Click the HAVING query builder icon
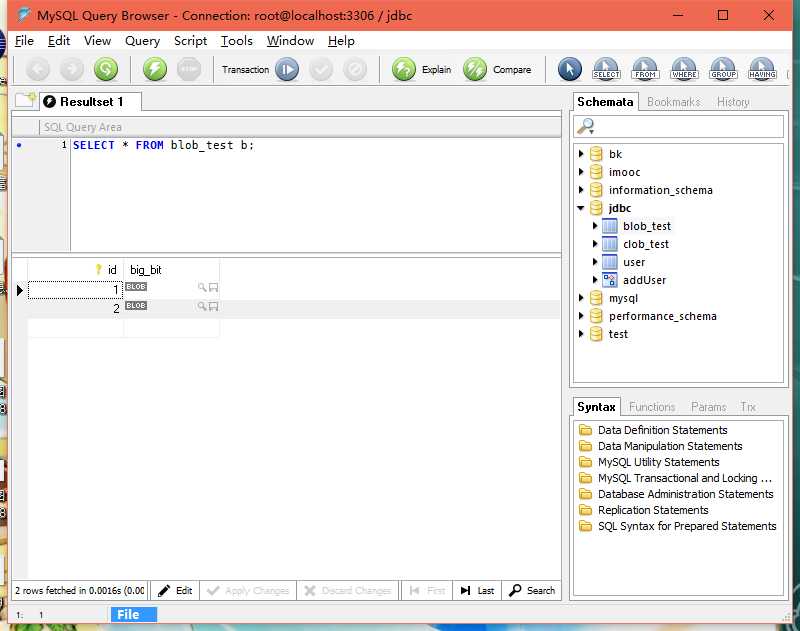Image resolution: width=800 pixels, height=631 pixels. tap(762, 69)
